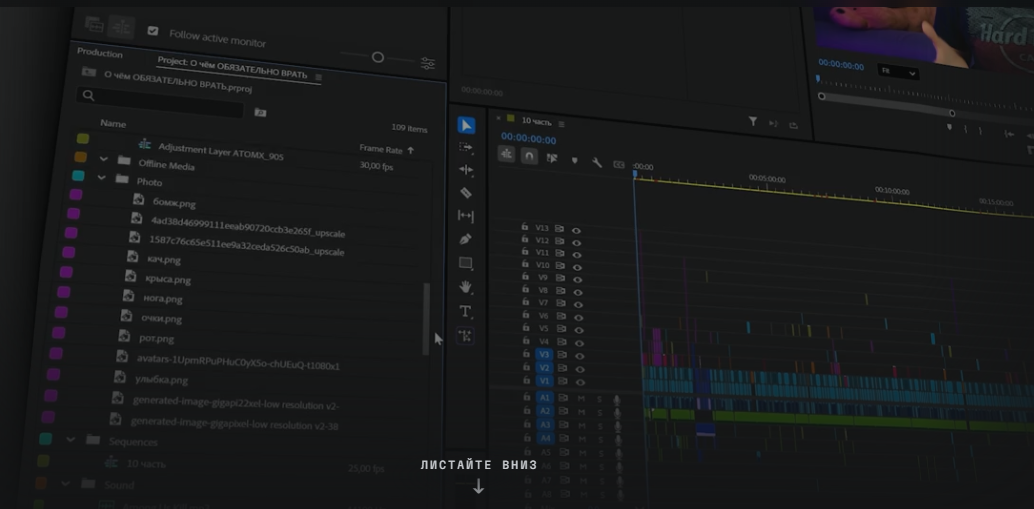Switch to the Production tab

coord(100,53)
